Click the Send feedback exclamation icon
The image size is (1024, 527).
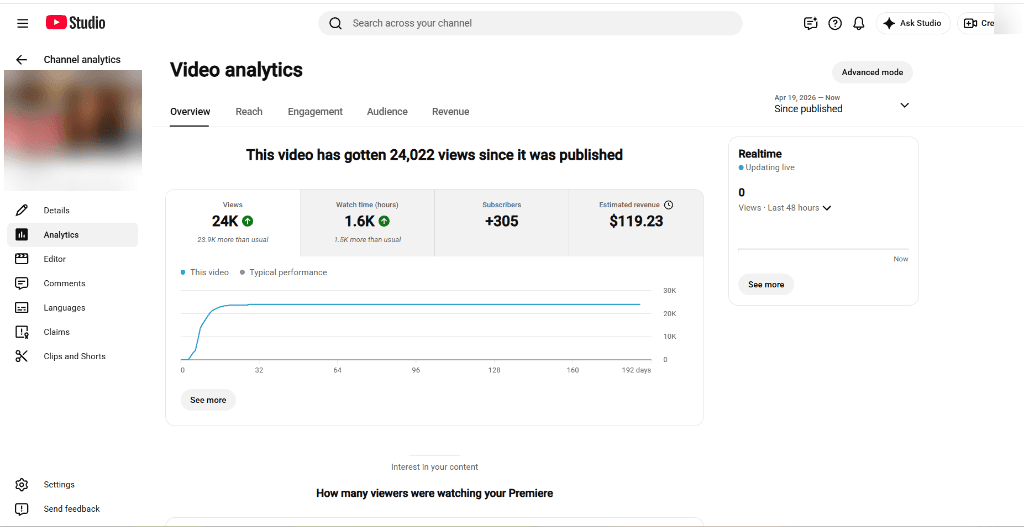[22, 509]
